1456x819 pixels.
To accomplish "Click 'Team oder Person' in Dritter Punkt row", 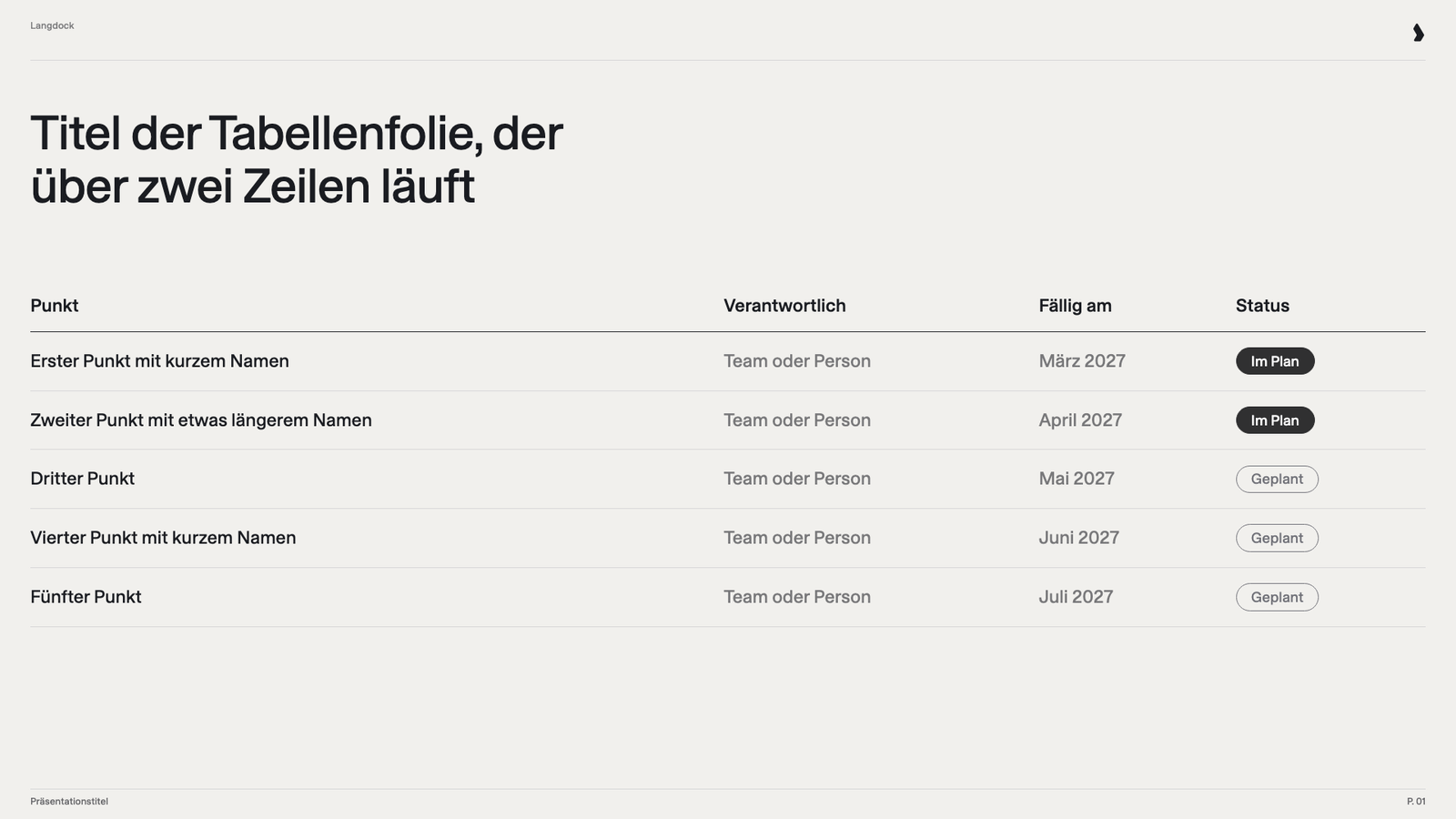I will 797,479.
